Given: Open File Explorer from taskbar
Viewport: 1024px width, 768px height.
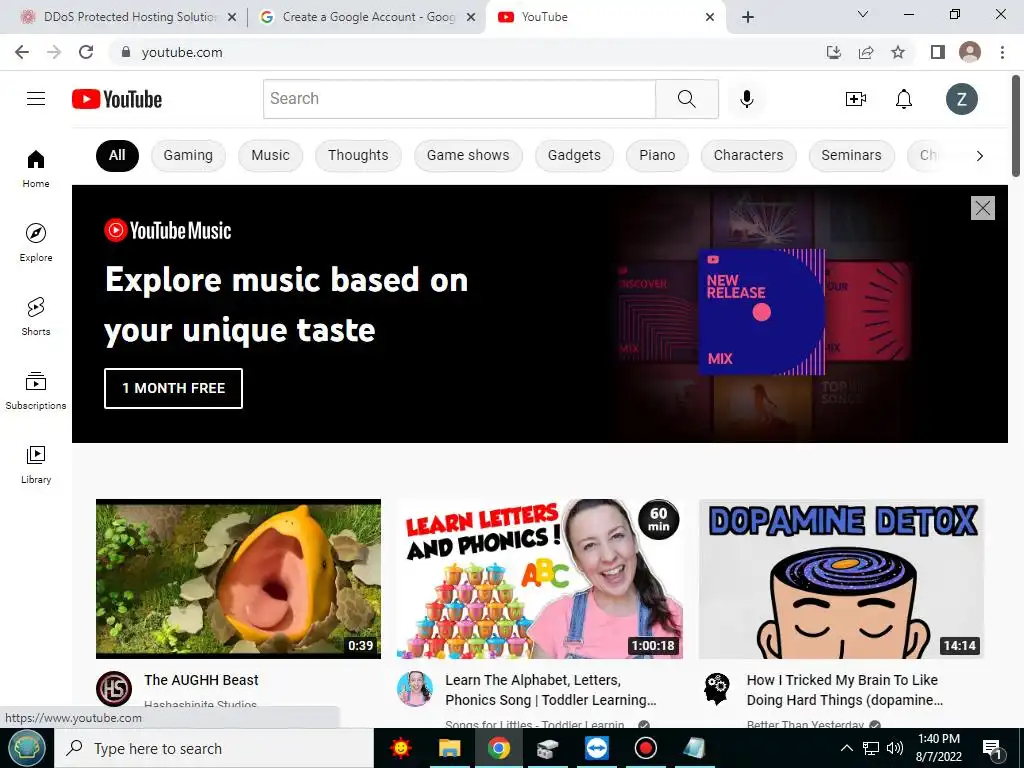Looking at the screenshot, I should click(x=449, y=748).
